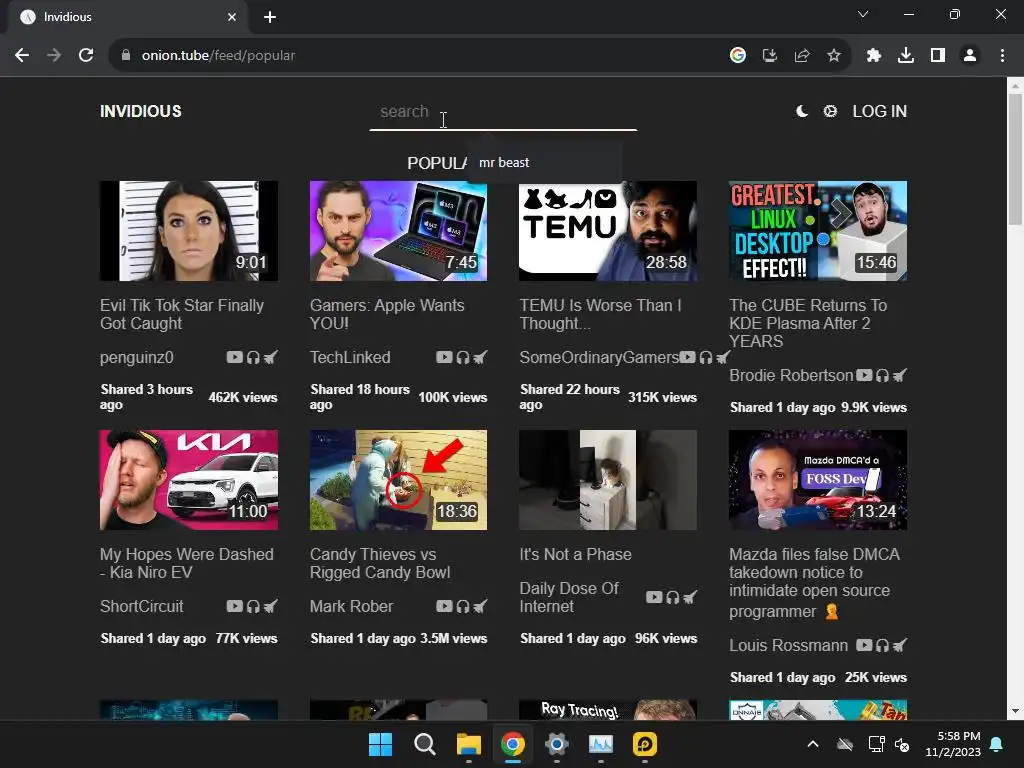The image size is (1024, 768).
Task: Pick the 'mr beast' search suggestion
Action: pos(545,163)
